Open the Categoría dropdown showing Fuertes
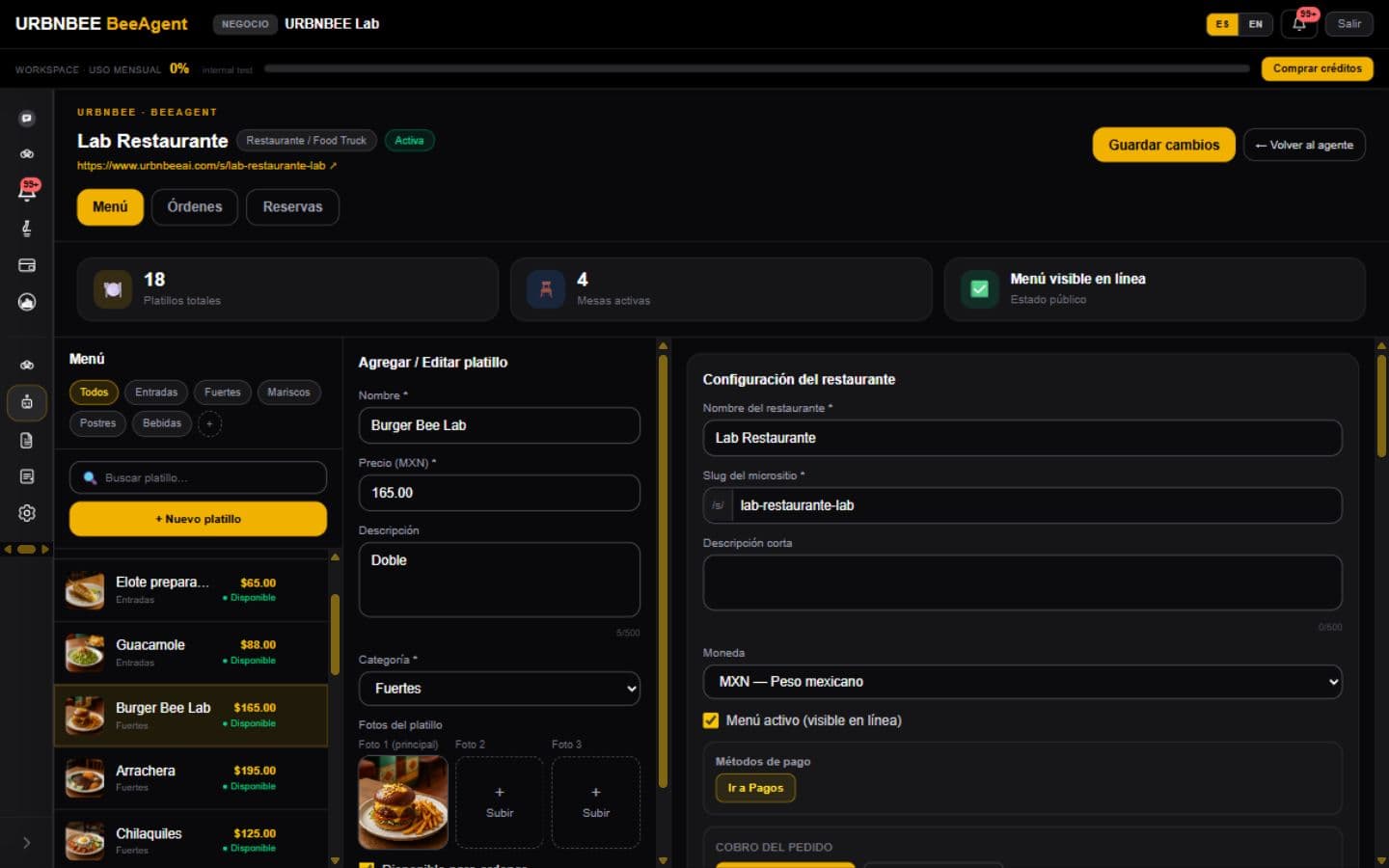The height and width of the screenshot is (868, 1389). point(499,689)
